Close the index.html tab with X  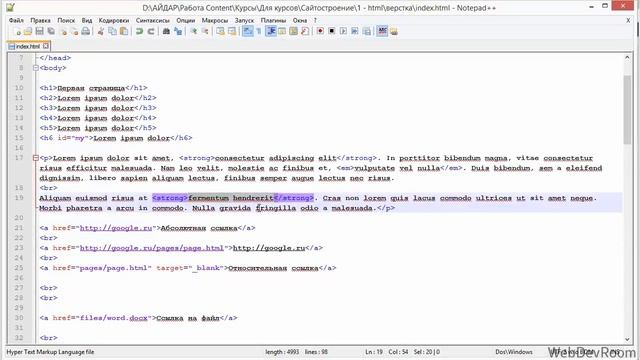[x=46, y=46]
